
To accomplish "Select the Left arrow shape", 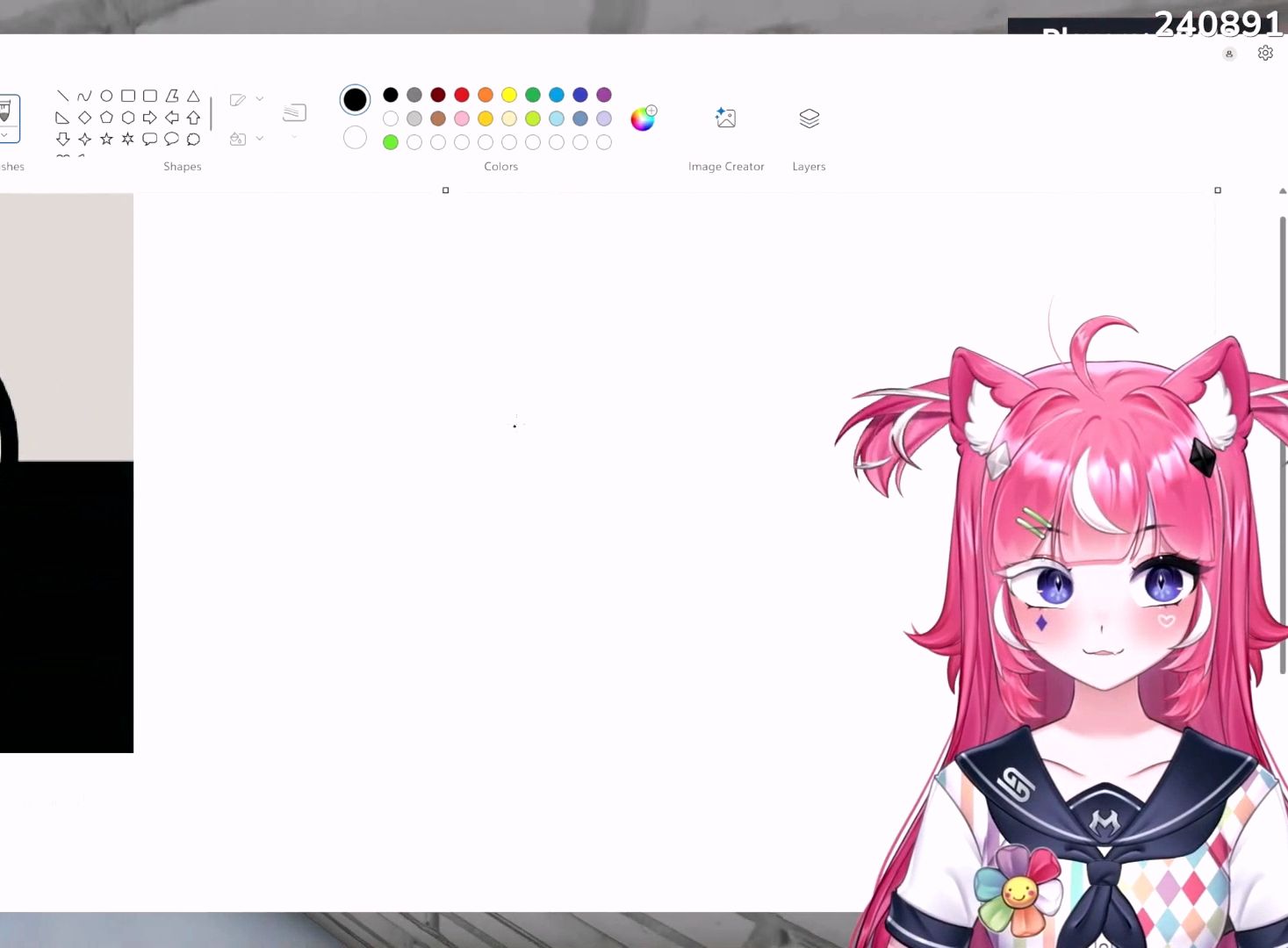I will click(x=172, y=118).
